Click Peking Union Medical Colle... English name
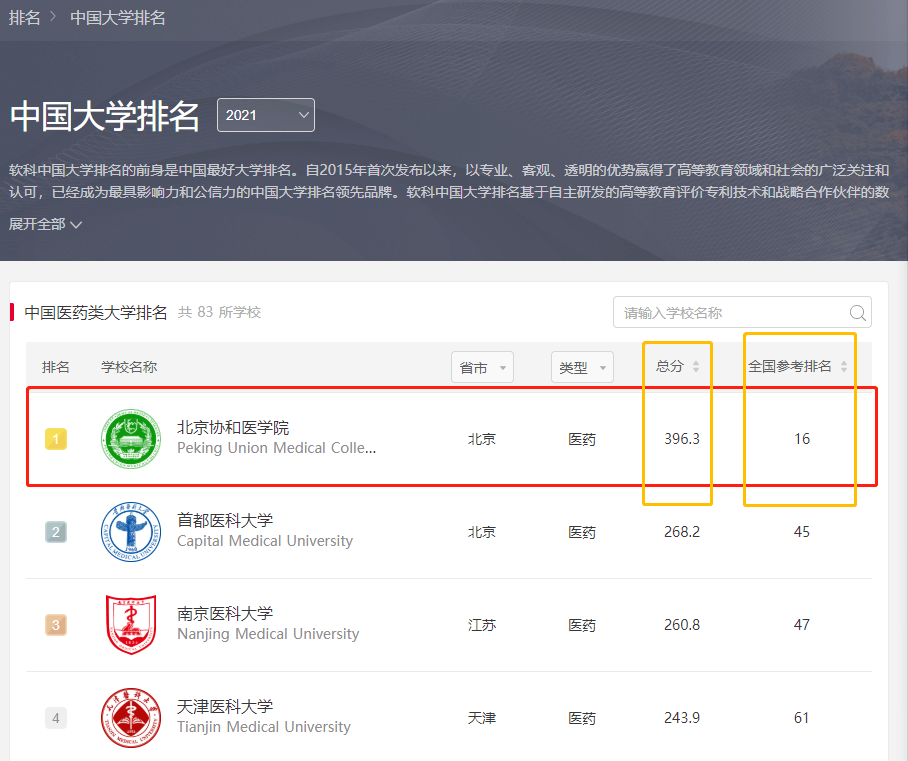 [x=277, y=448]
